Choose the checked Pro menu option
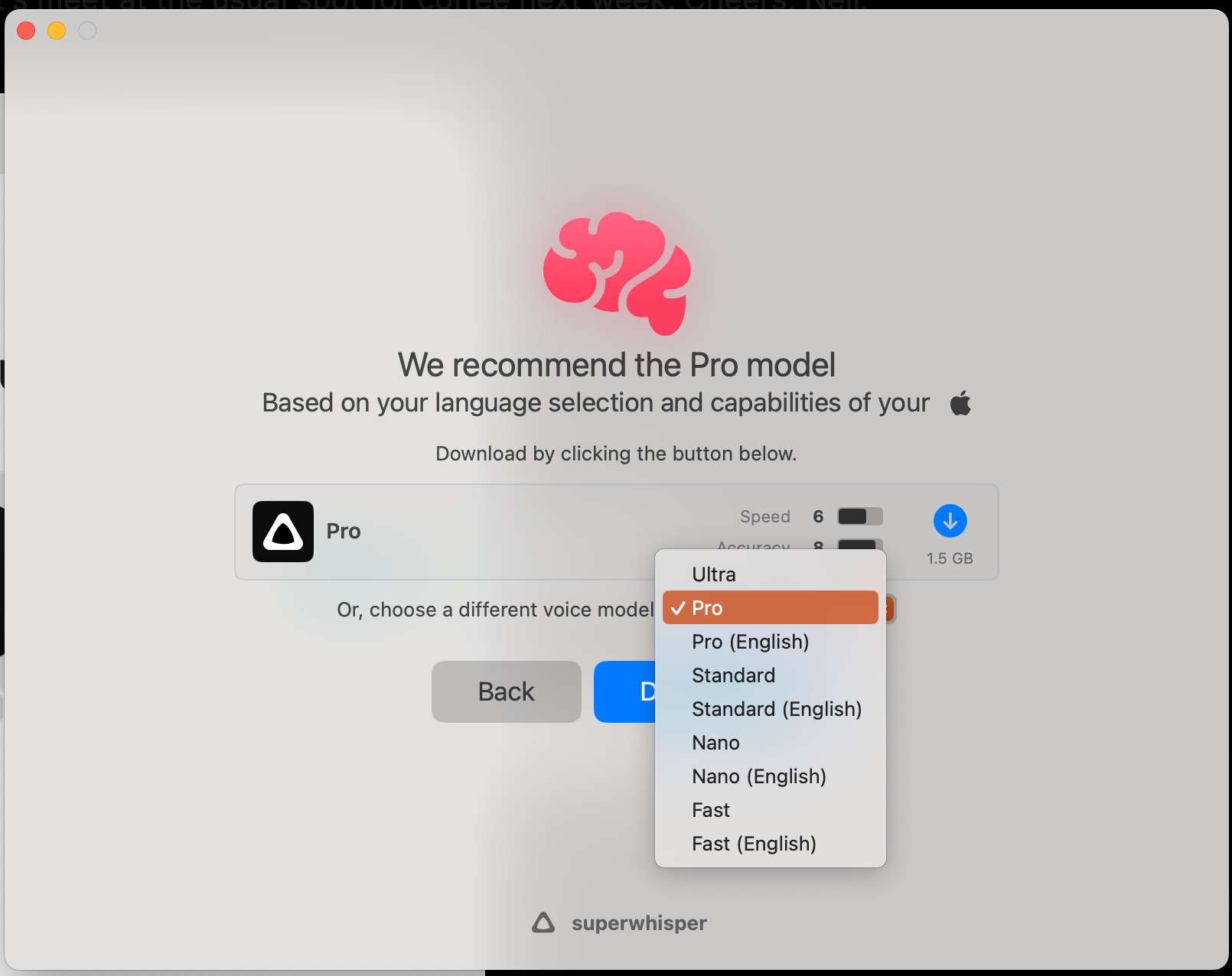The width and height of the screenshot is (1232, 976). point(771,608)
